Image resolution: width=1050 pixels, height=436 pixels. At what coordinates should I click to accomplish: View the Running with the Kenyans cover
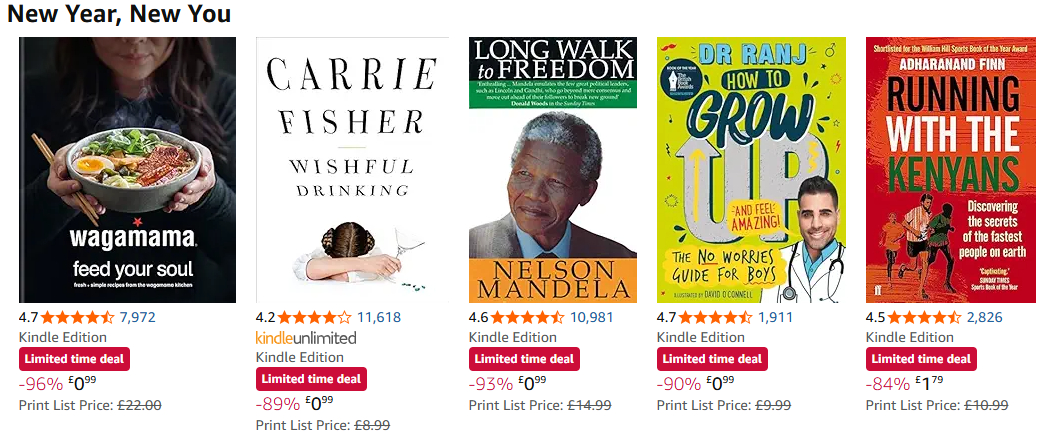click(951, 170)
